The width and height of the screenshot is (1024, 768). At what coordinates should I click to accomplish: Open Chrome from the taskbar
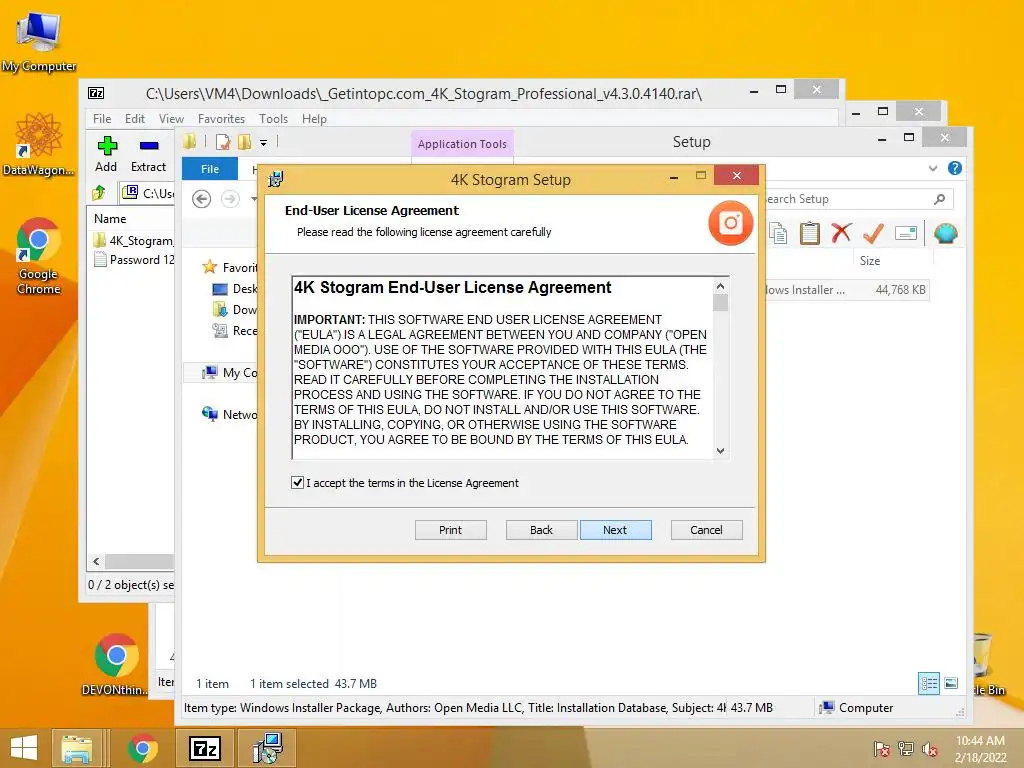(x=143, y=748)
